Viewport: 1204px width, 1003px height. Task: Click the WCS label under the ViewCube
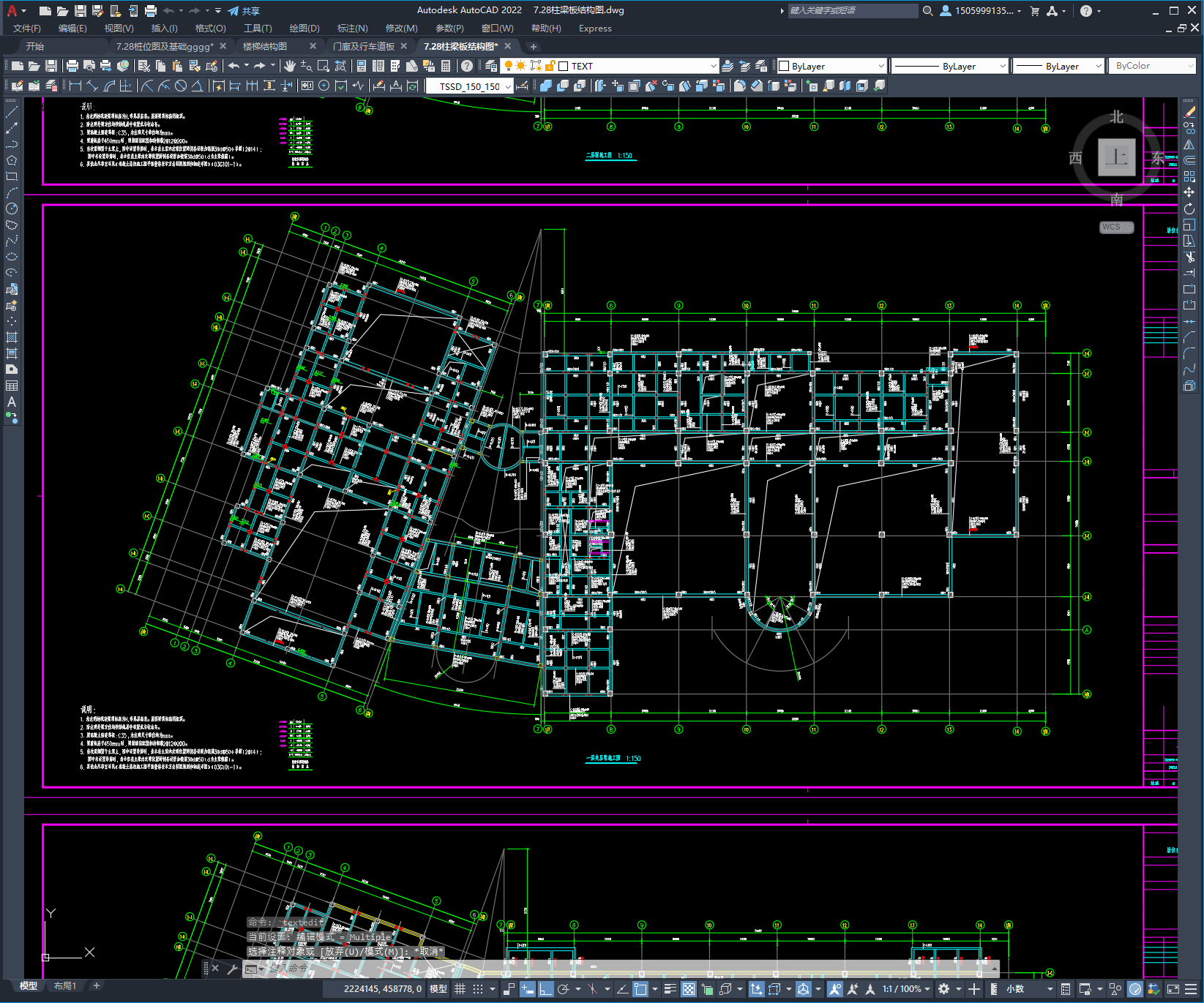coord(1115,227)
